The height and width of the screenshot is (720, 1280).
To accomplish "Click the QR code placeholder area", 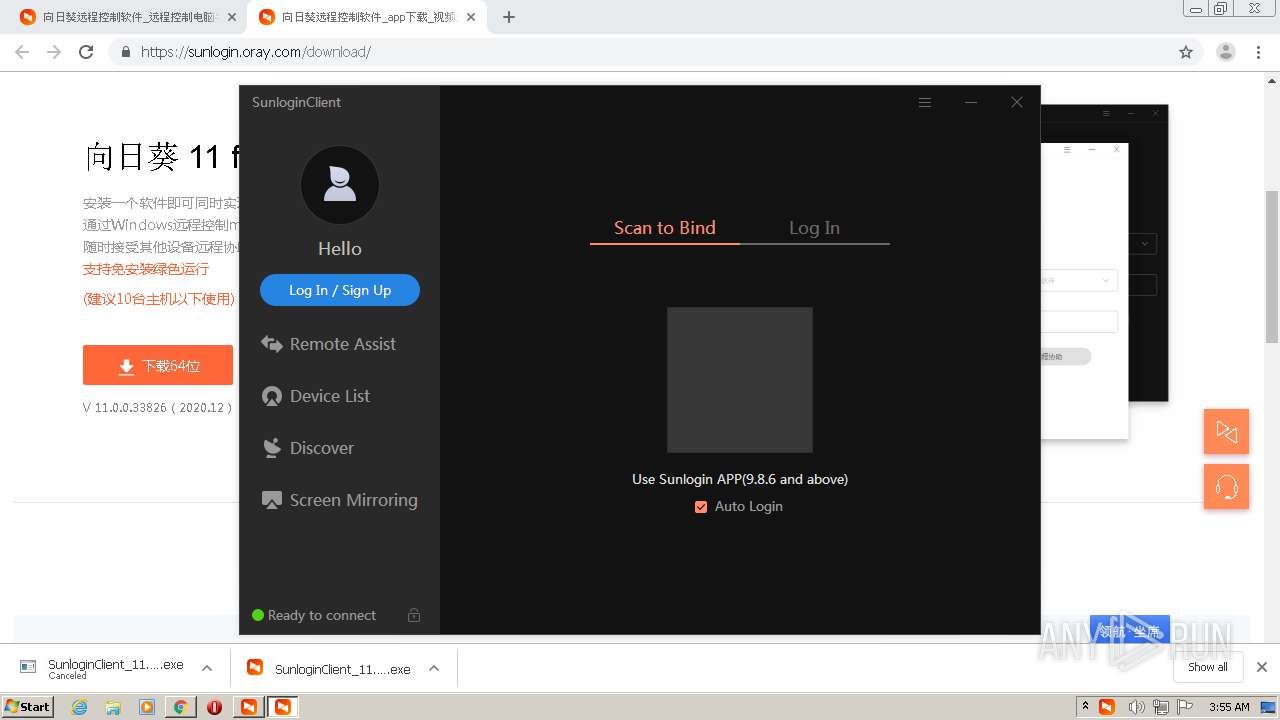I will (x=740, y=380).
